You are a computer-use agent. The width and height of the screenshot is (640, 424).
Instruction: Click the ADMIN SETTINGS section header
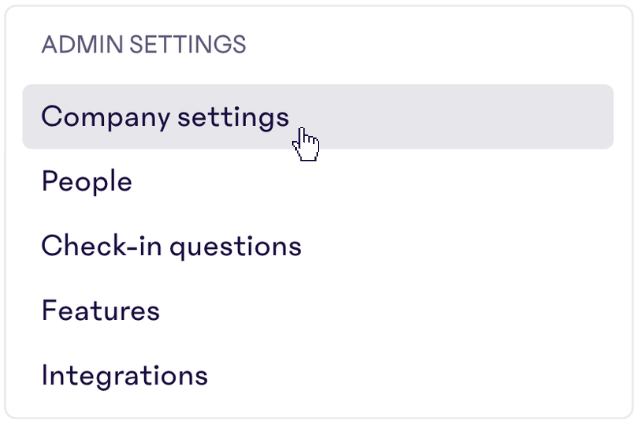(143, 45)
